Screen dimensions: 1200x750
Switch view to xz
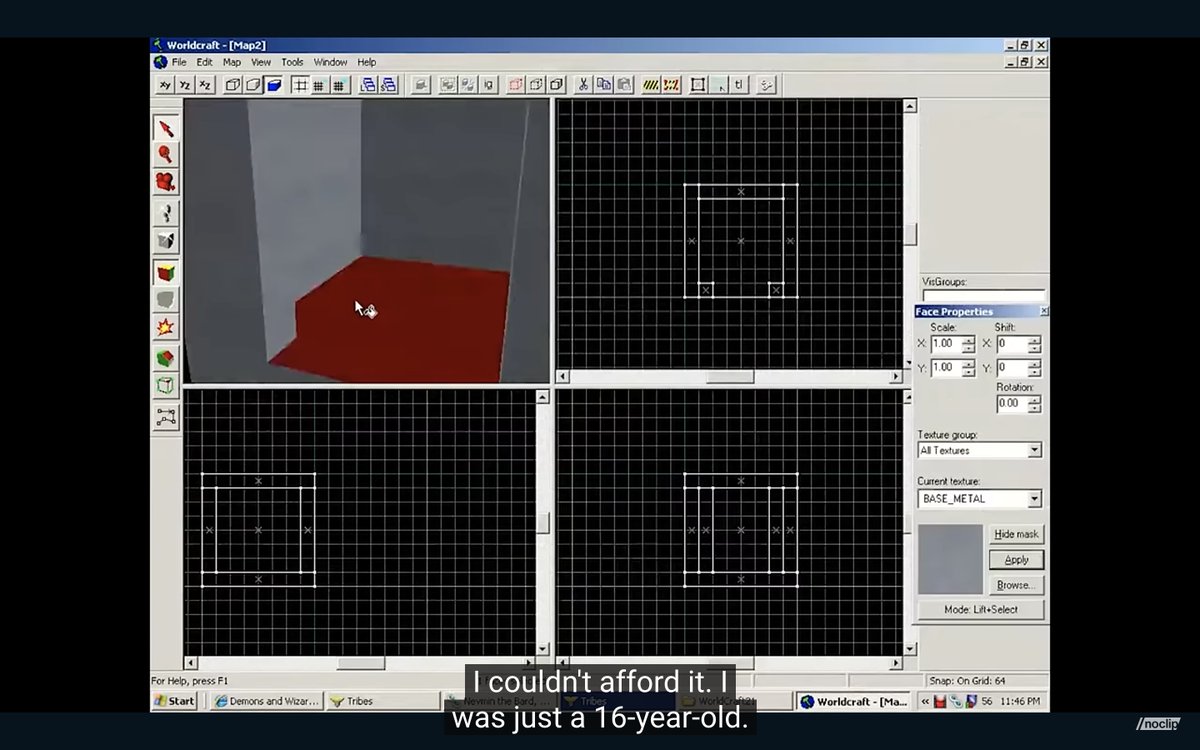(205, 85)
